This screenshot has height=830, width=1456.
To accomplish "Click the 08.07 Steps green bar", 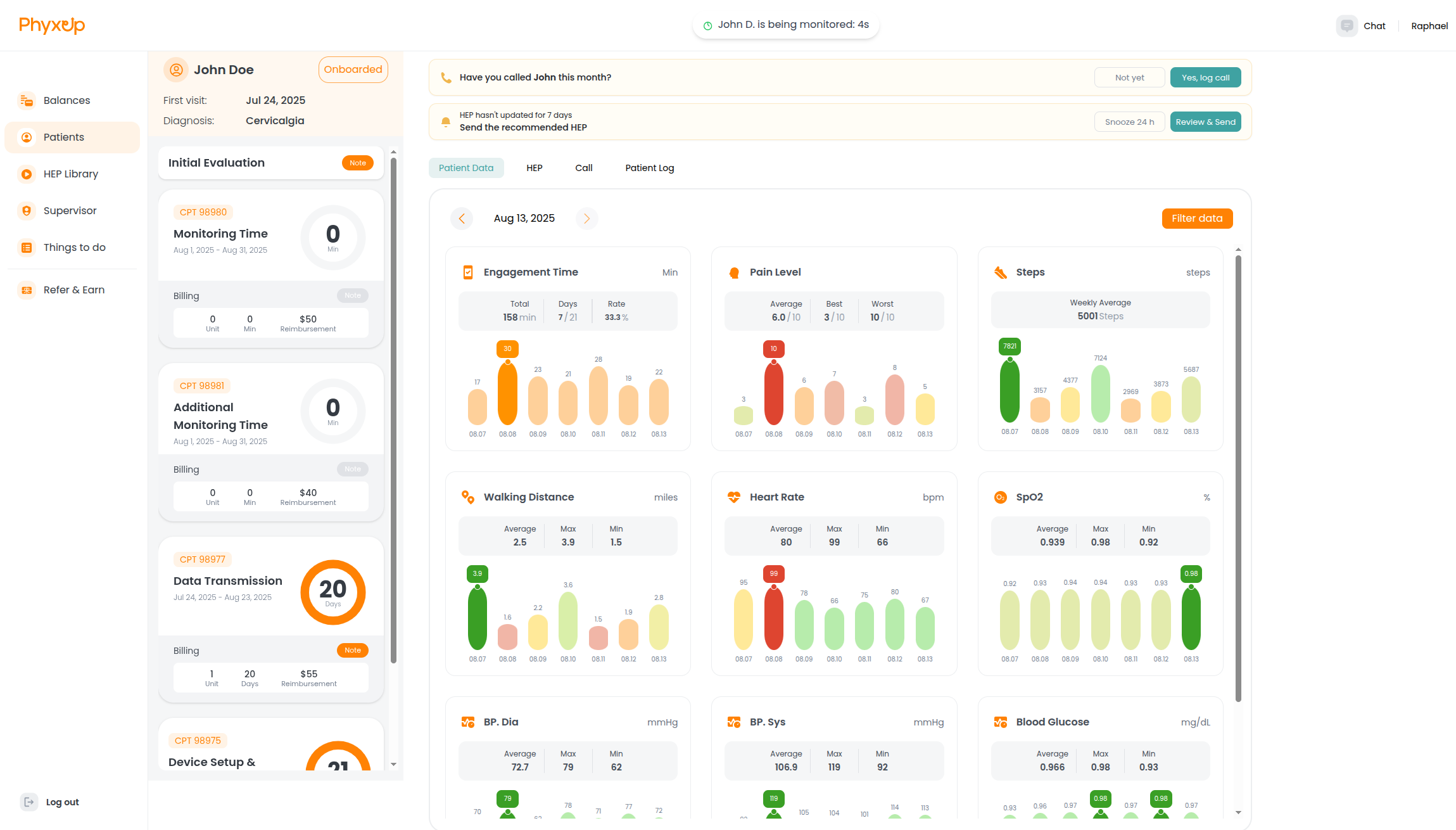I will click(x=1010, y=390).
